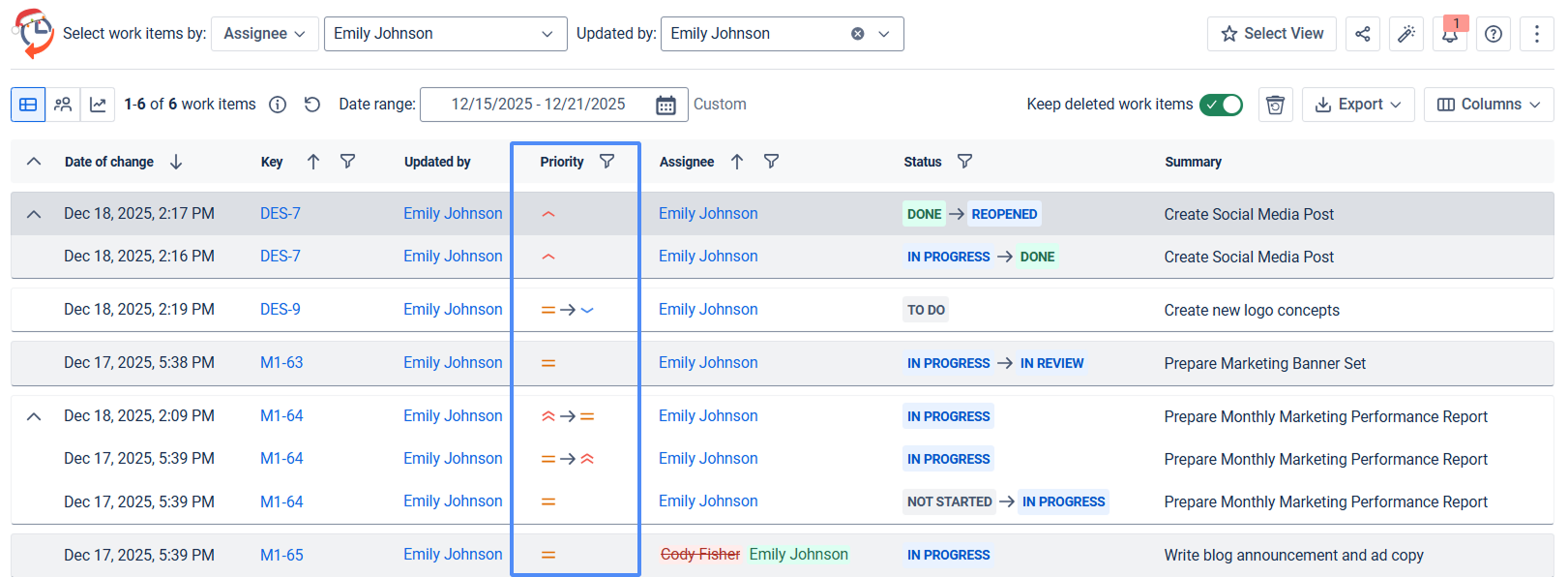Click the Updated by column header

click(x=437, y=162)
